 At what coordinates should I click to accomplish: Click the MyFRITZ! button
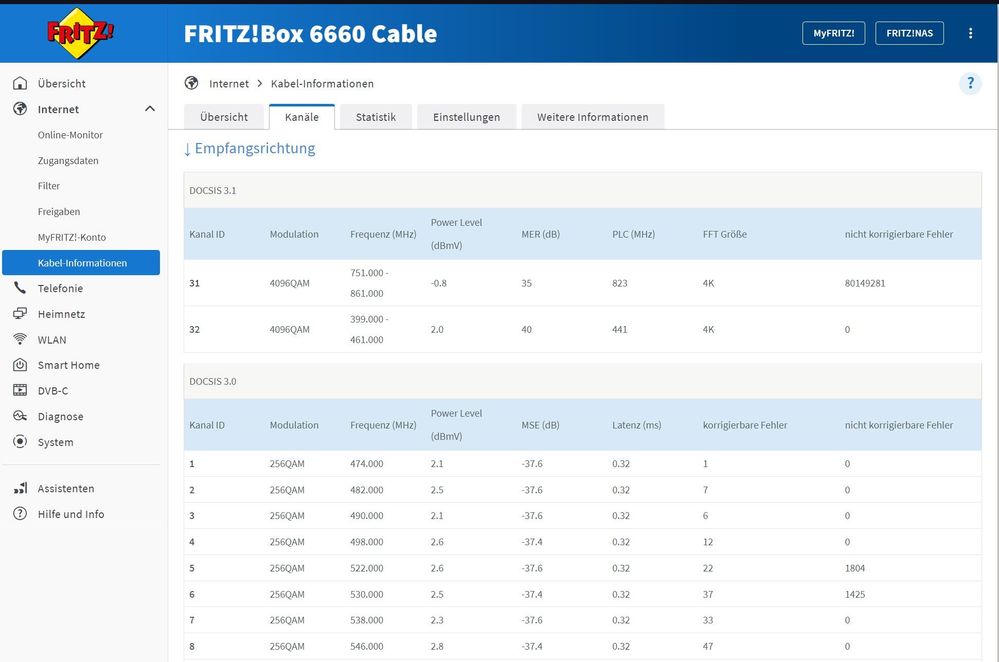[x=833, y=33]
